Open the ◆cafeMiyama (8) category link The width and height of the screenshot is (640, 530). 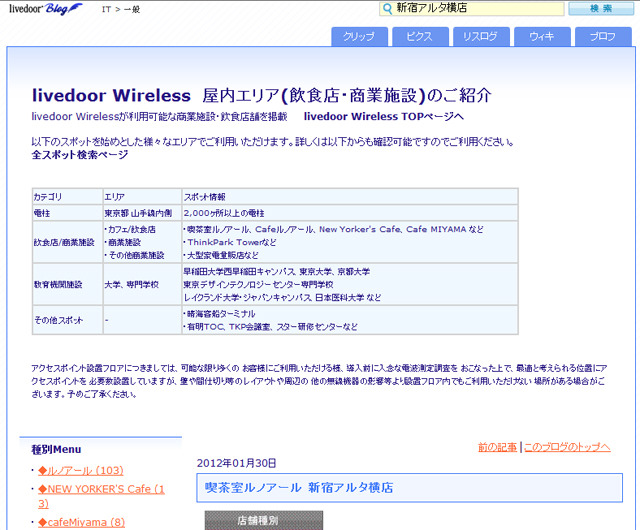(x=82, y=522)
